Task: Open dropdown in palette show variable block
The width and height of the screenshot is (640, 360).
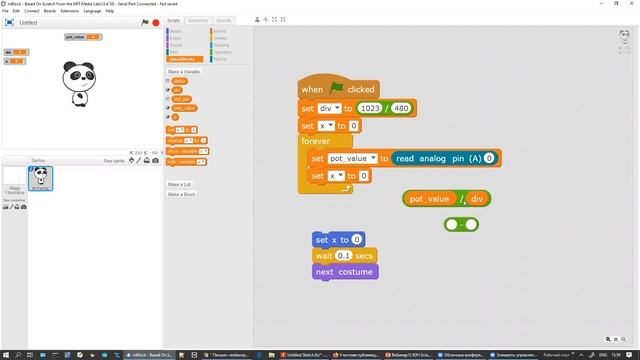Action: tap(203, 151)
